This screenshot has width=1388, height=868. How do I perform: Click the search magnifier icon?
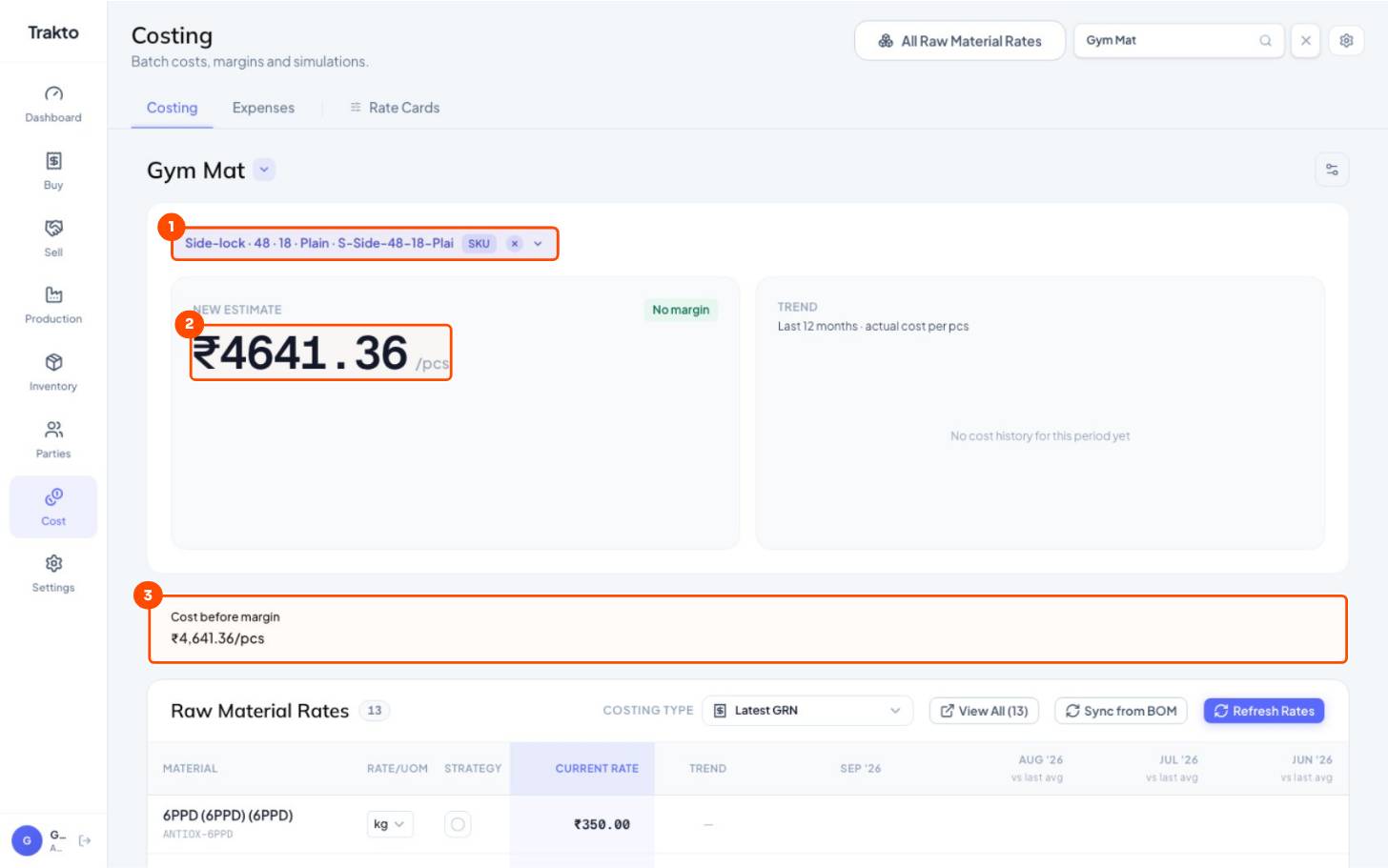(1265, 41)
